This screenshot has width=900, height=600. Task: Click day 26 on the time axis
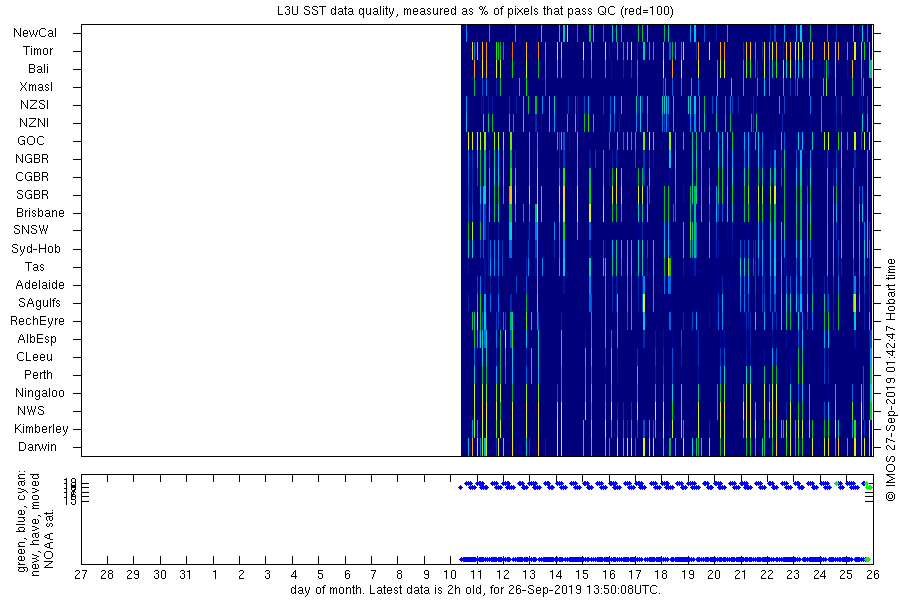pos(872,575)
